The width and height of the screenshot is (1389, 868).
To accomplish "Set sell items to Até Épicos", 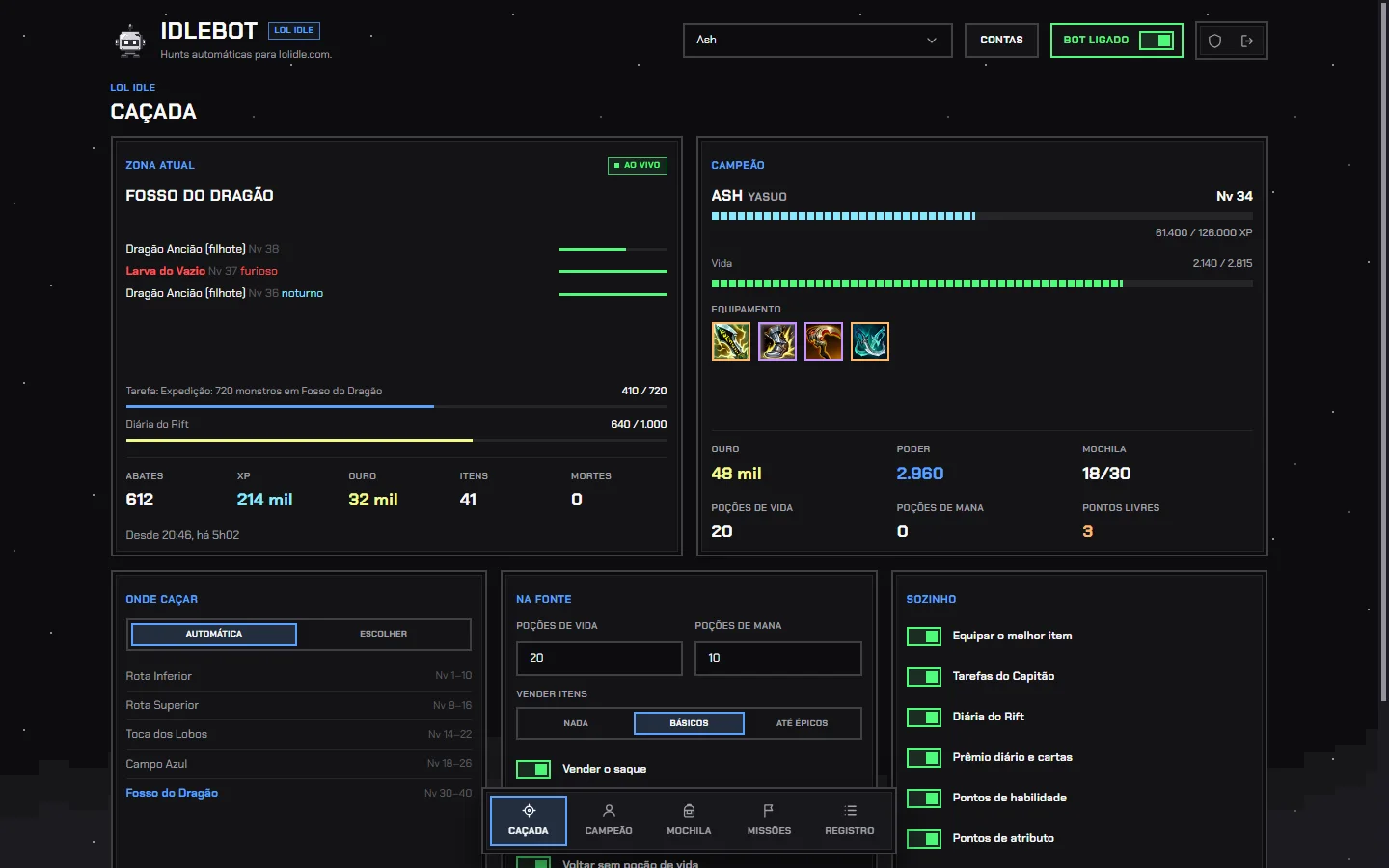I will click(803, 723).
